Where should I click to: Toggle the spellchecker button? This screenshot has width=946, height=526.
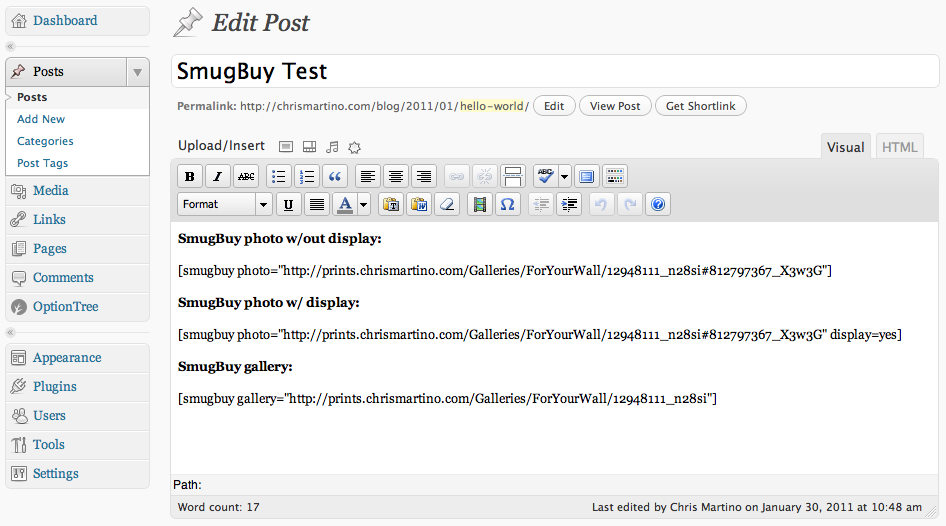(545, 176)
